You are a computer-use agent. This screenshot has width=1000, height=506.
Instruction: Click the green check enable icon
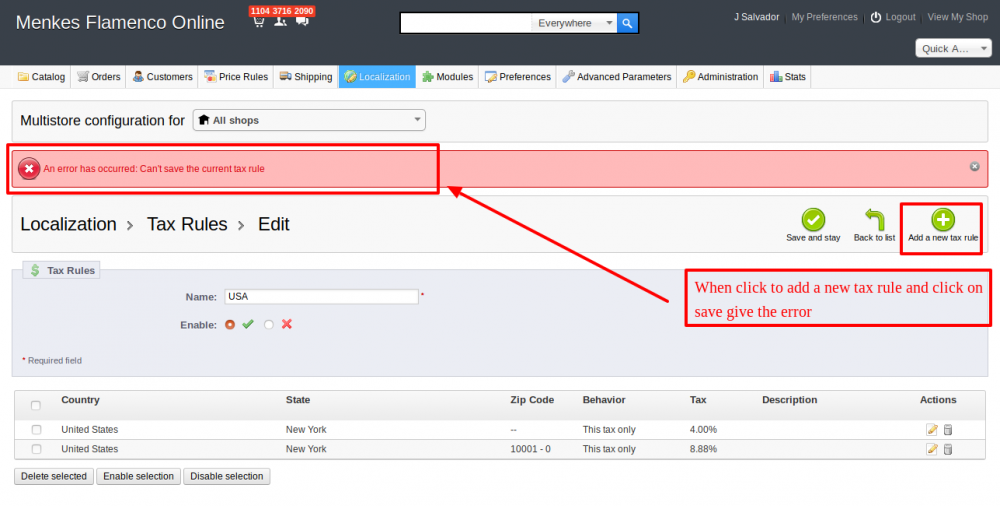[248, 324]
